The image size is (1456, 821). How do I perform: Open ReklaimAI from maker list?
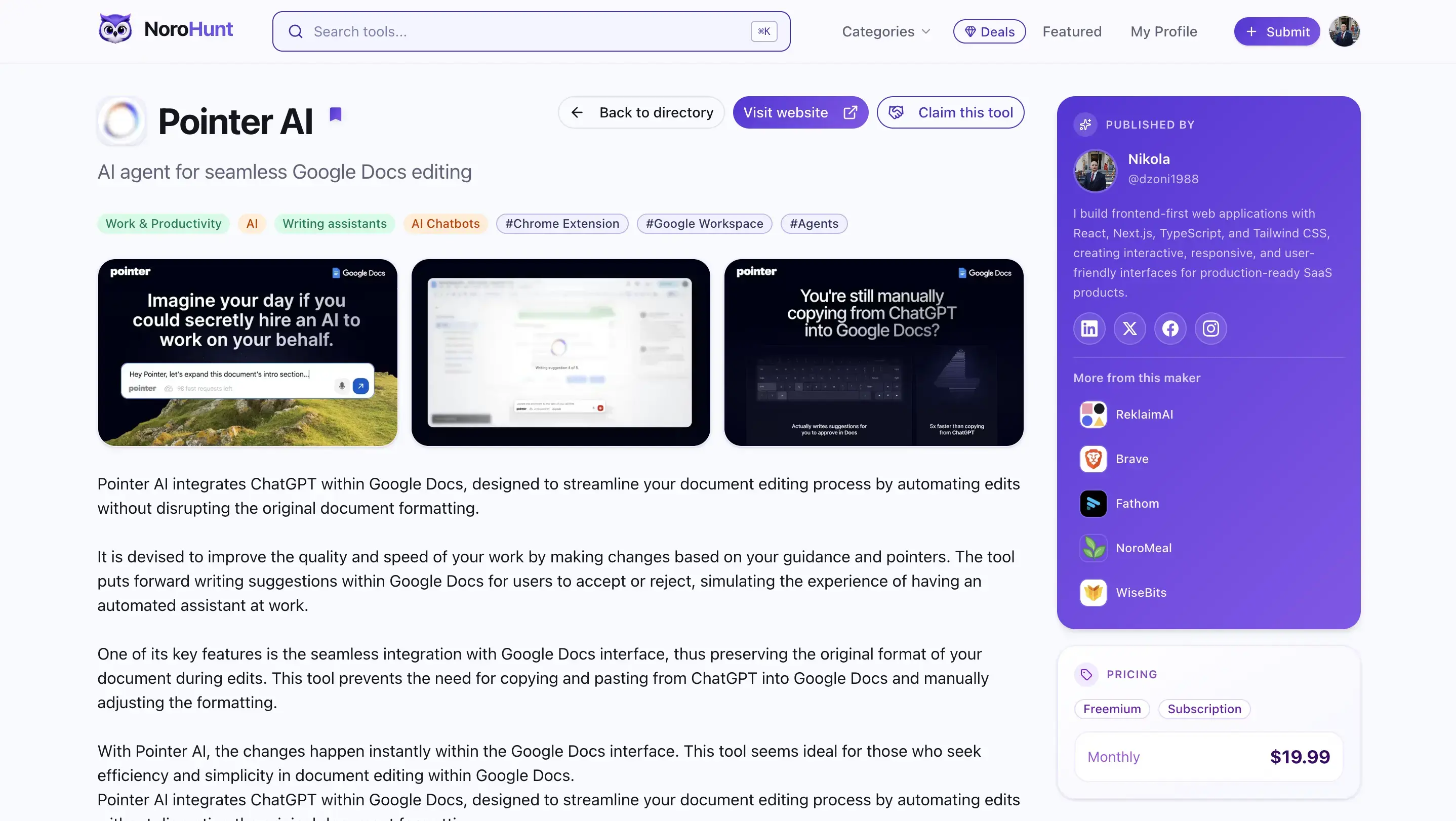click(x=1144, y=415)
